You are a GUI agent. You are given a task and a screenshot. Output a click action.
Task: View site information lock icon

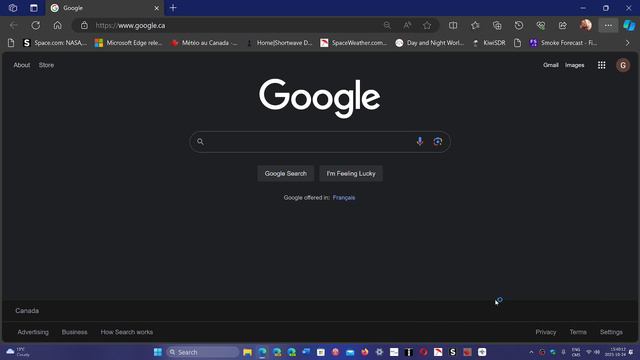coord(84,25)
